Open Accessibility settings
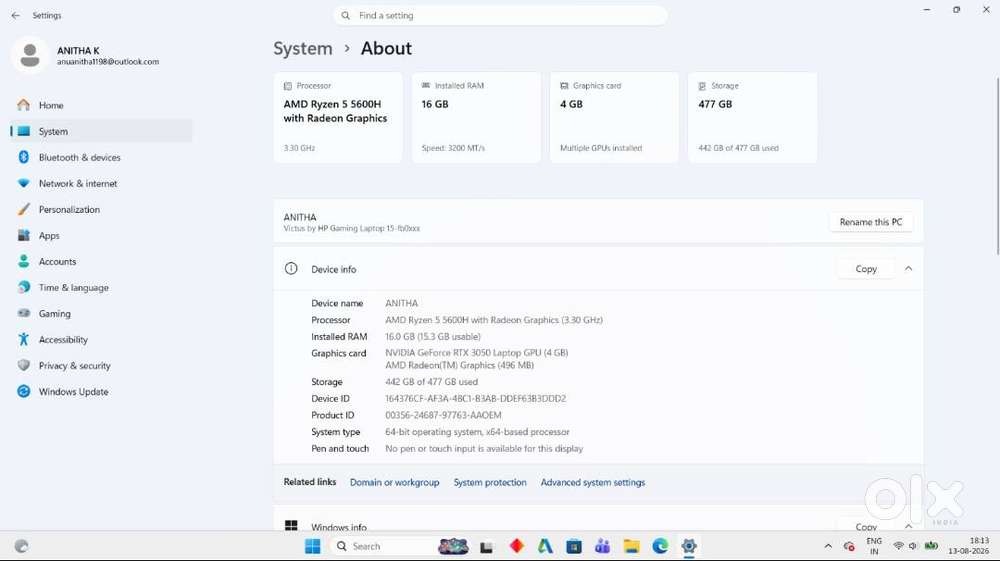1000x561 pixels. [102, 340]
